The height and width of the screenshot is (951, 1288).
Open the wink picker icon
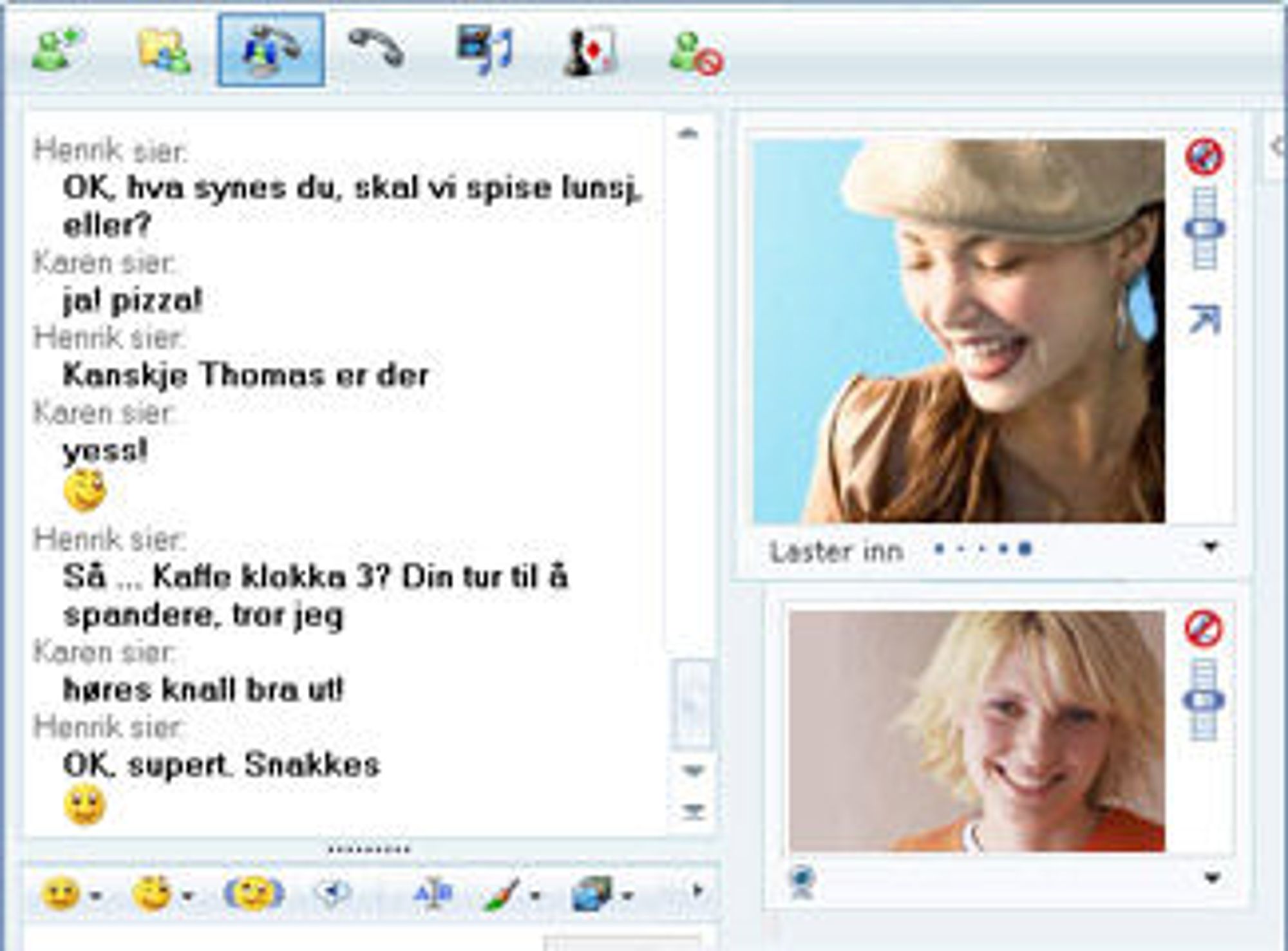152,894
